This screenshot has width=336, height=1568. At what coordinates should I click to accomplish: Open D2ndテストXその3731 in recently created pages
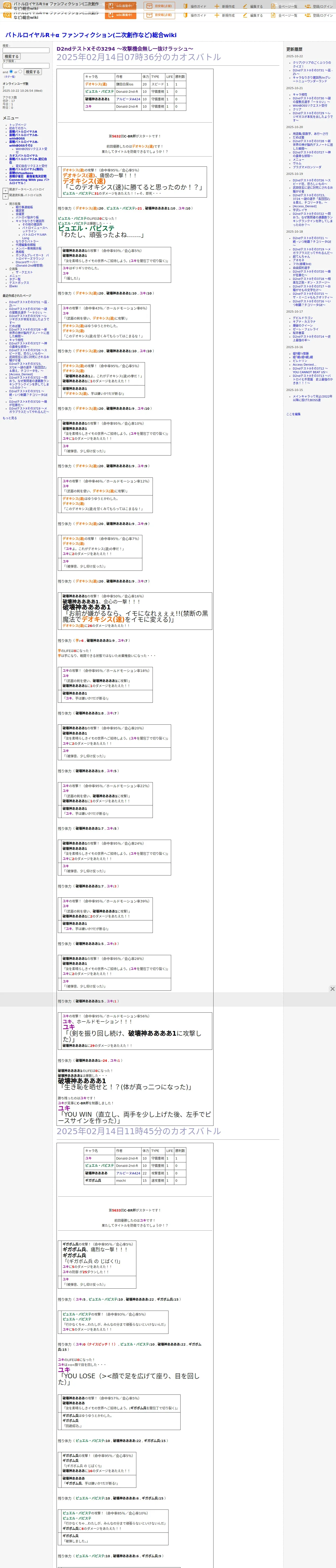tap(29, 304)
